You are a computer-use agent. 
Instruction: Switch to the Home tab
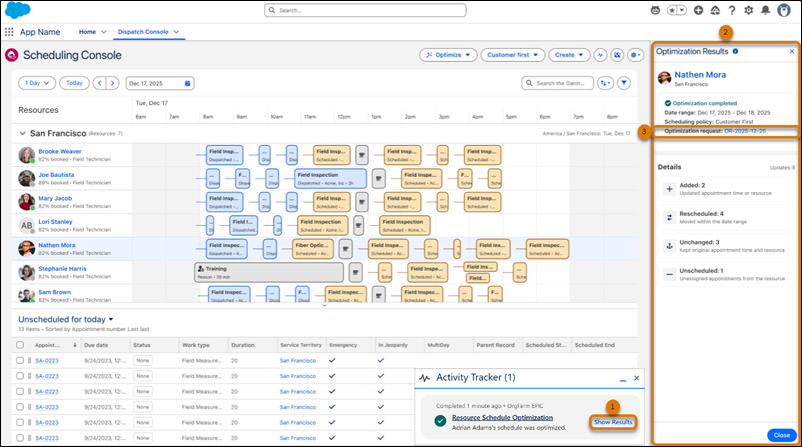coord(87,32)
